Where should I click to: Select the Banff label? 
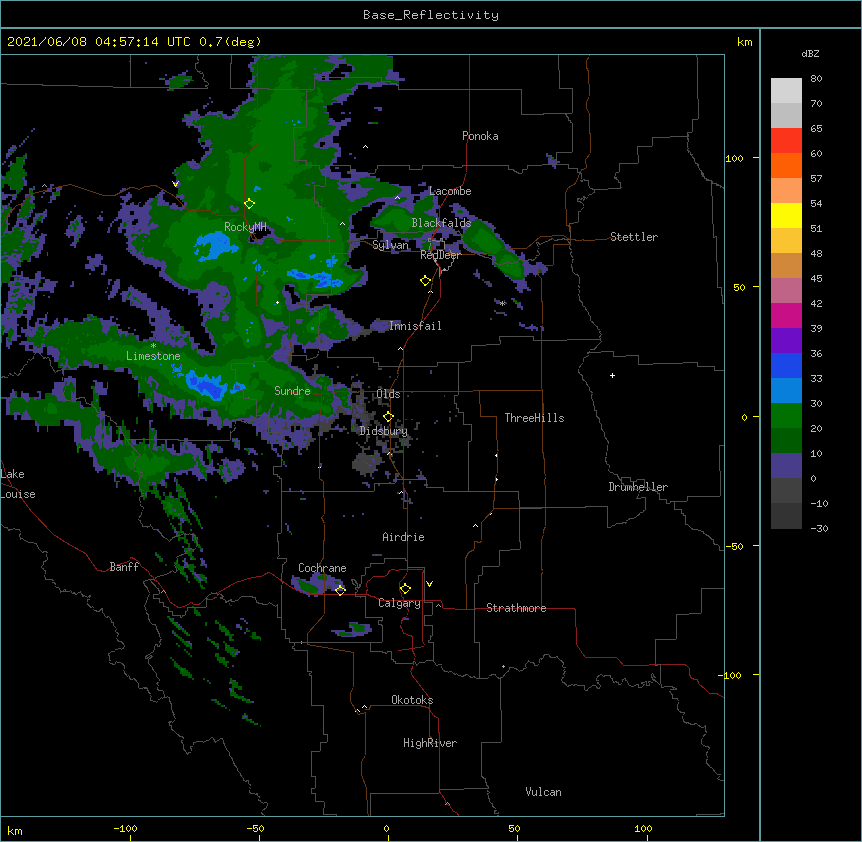pyautogui.click(x=124, y=567)
